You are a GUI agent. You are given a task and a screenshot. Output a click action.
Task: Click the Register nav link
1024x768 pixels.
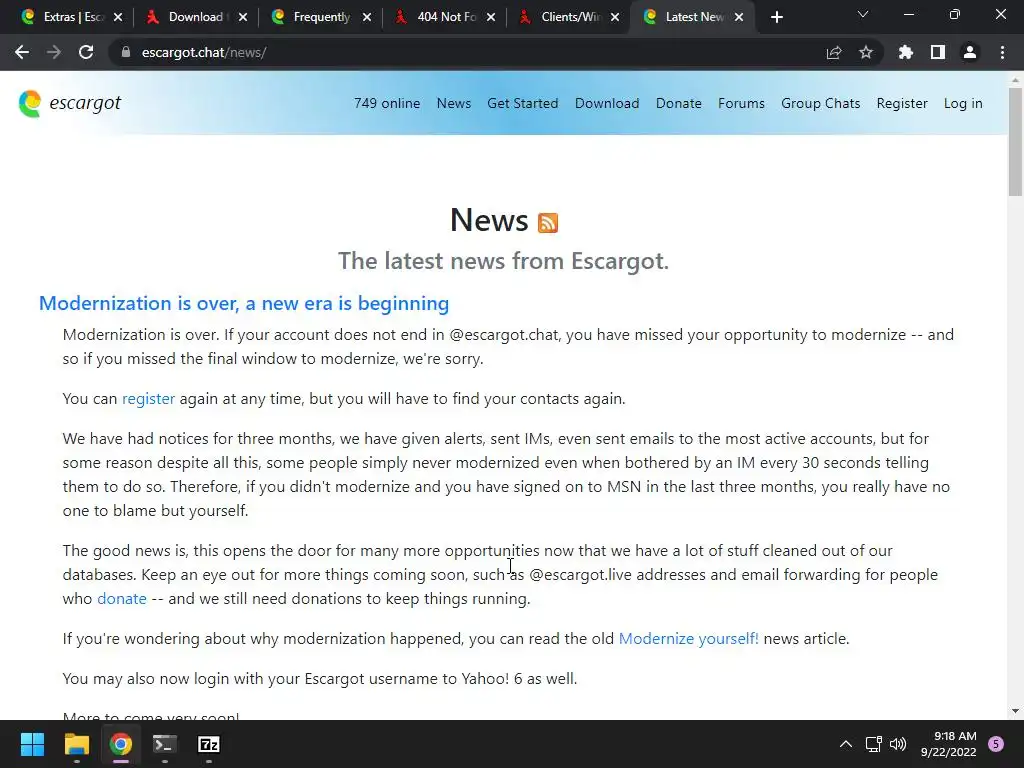tap(902, 103)
